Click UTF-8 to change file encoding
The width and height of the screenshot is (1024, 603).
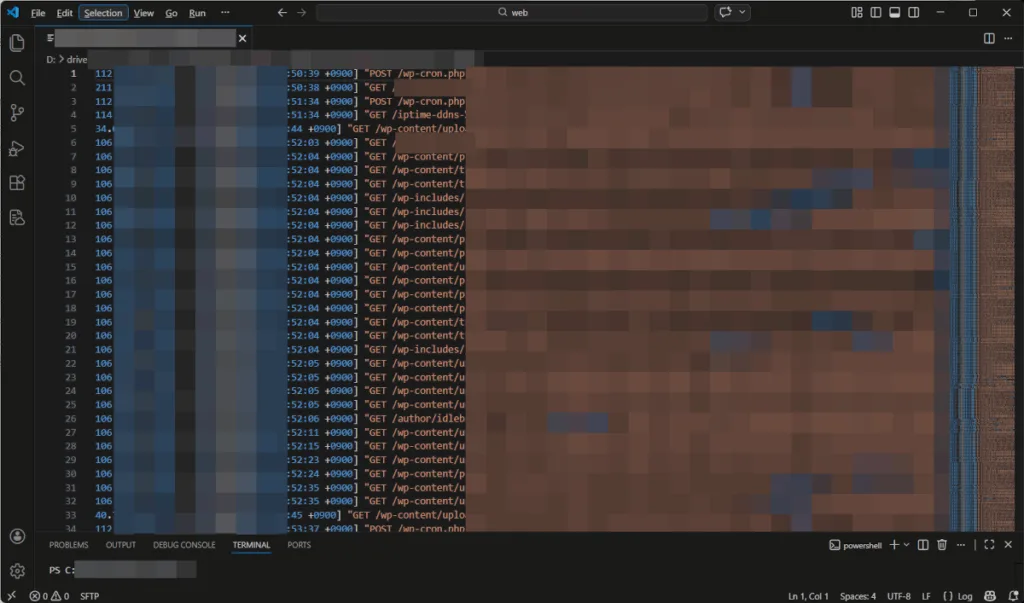click(899, 595)
